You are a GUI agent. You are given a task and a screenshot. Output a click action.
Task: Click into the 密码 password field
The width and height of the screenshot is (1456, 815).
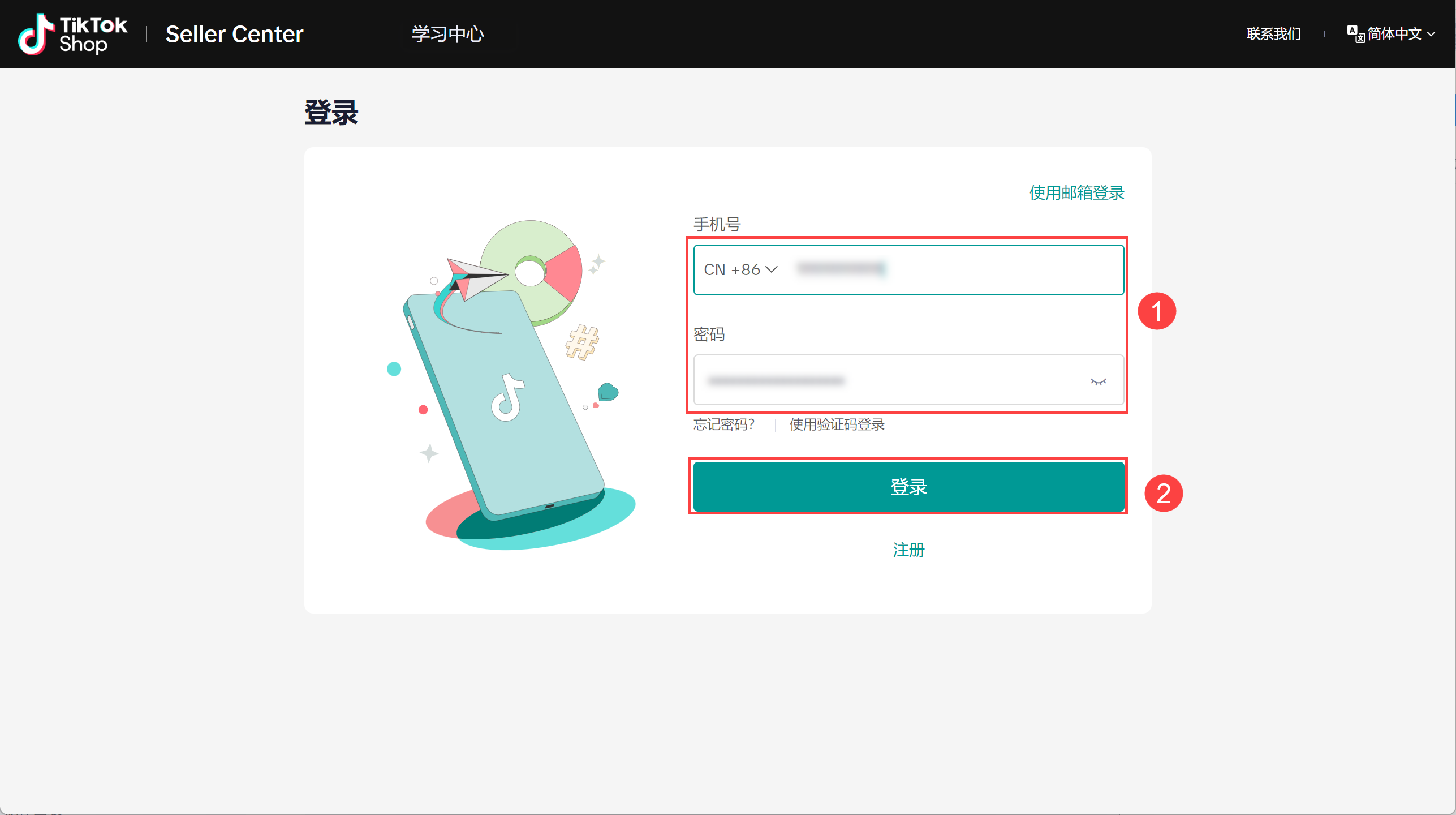888,380
